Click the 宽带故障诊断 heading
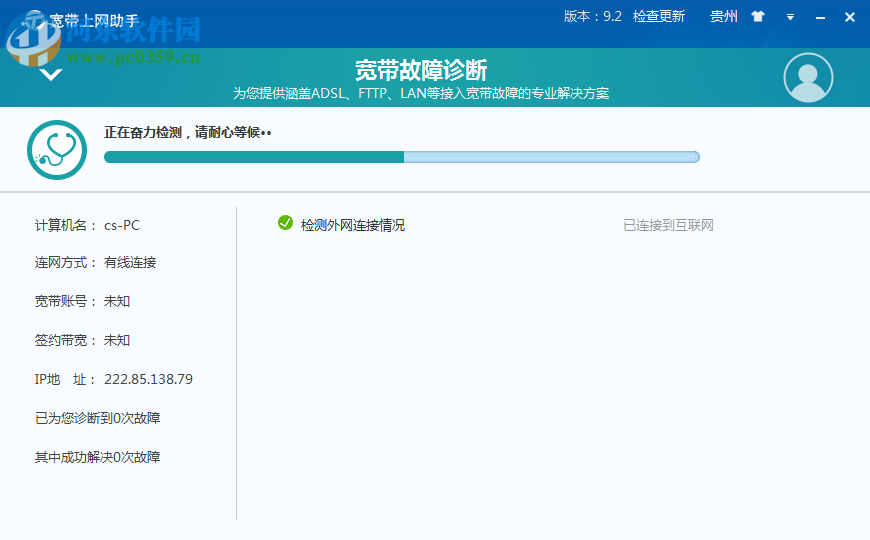The height and width of the screenshot is (540, 870). pos(421,70)
